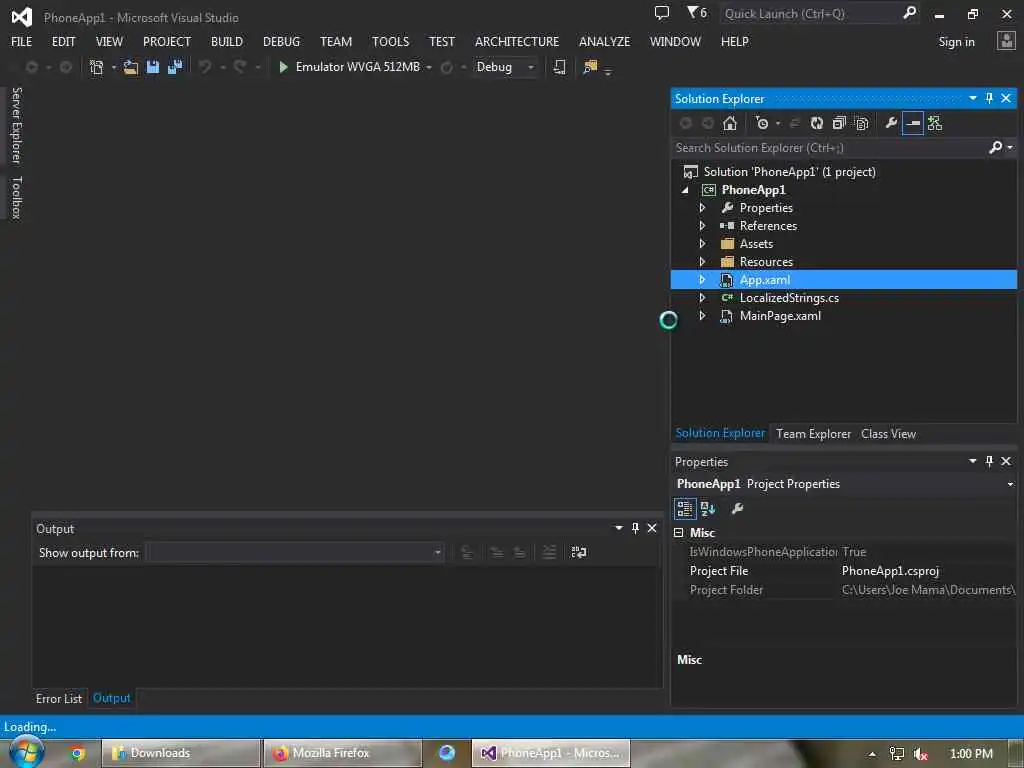
Task: Open the notifications flag icon
Action: click(x=696, y=13)
